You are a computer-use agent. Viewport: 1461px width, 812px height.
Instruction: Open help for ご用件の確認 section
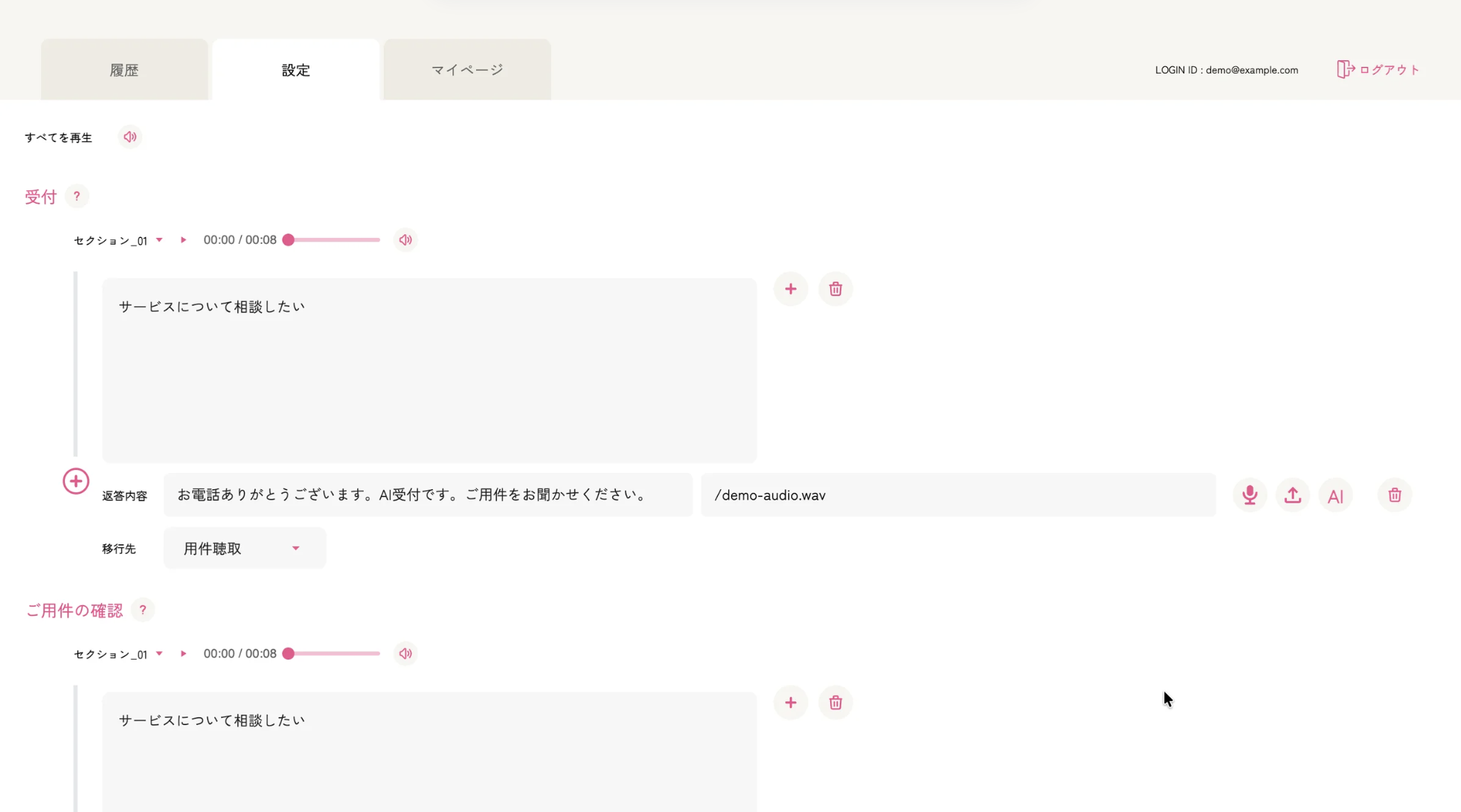pos(143,610)
